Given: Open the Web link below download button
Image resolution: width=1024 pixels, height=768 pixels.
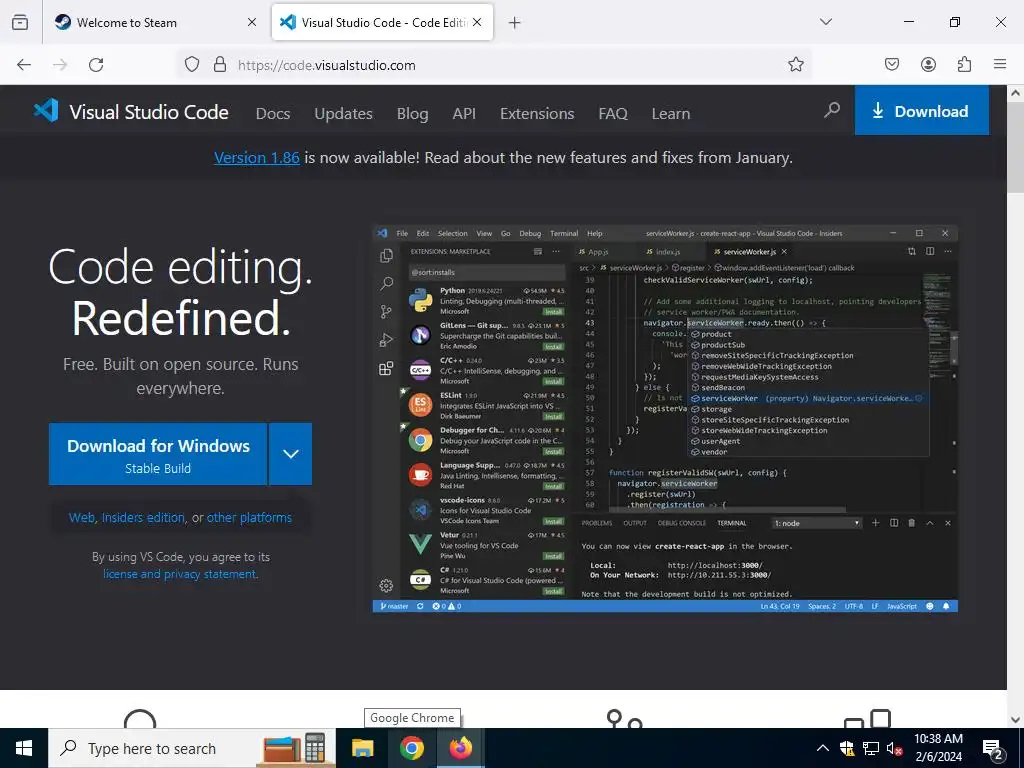Looking at the screenshot, I should click(x=82, y=517).
